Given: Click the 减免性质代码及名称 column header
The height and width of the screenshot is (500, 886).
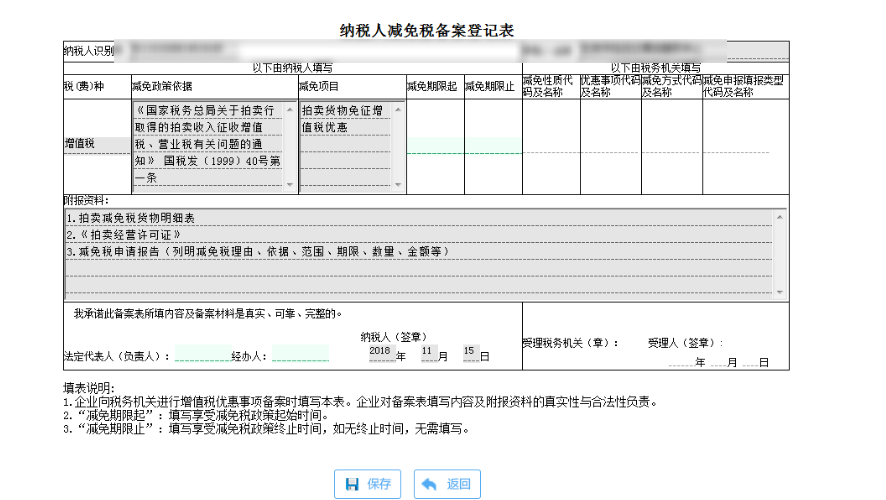Looking at the screenshot, I should pos(548,86).
